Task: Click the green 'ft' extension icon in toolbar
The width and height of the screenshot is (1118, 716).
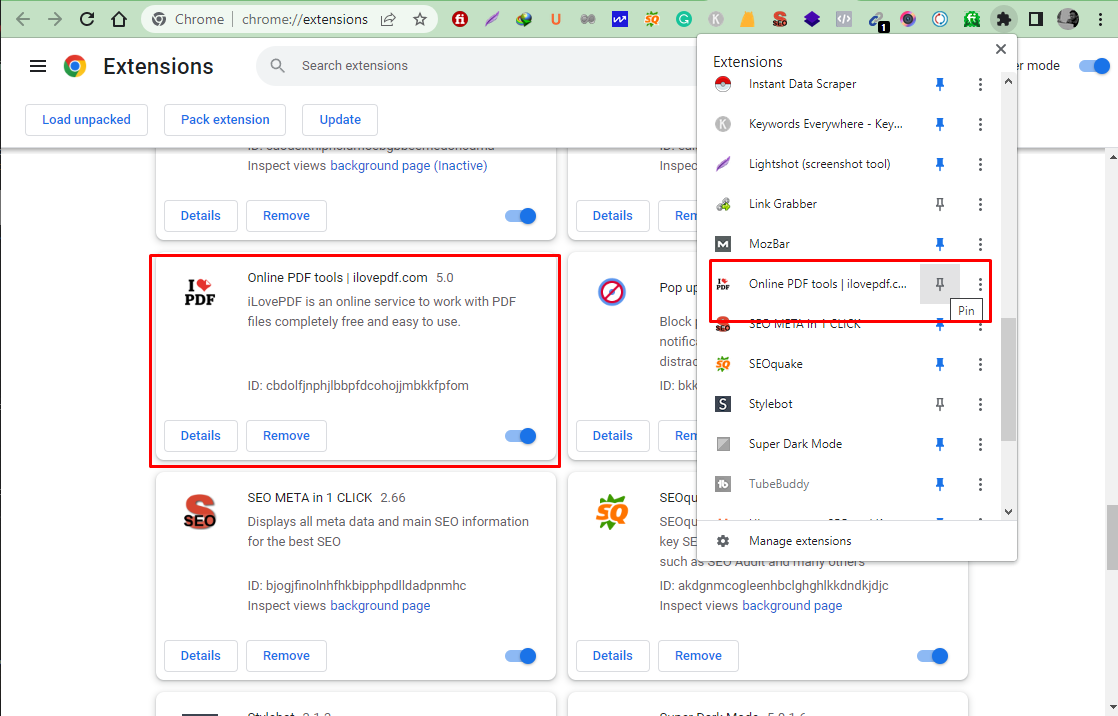Action: pos(972,19)
